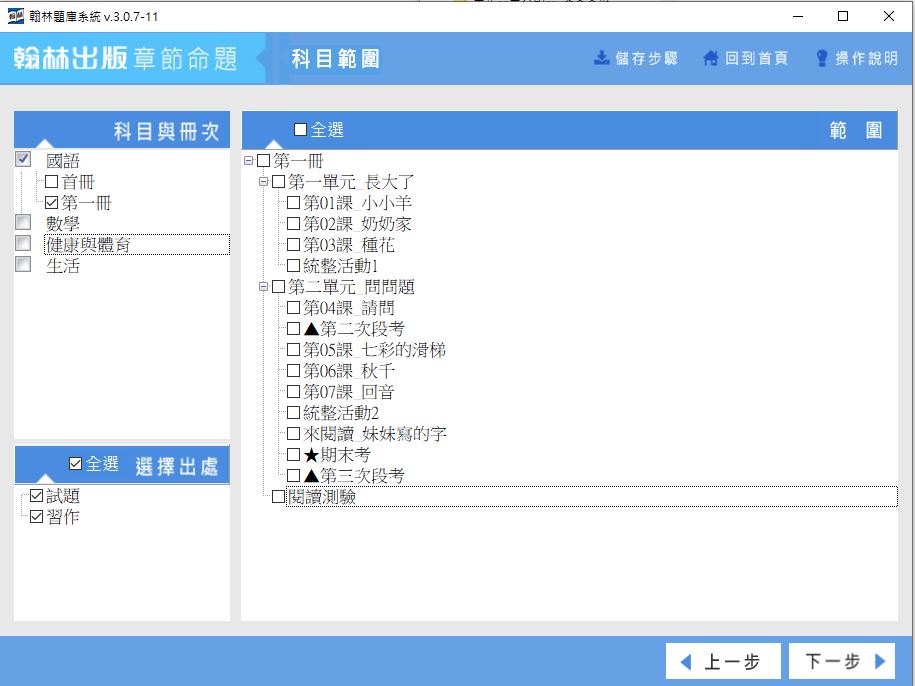Click the lightbulb icon for 操作說明
This screenshot has height=686, width=915.
822,58
